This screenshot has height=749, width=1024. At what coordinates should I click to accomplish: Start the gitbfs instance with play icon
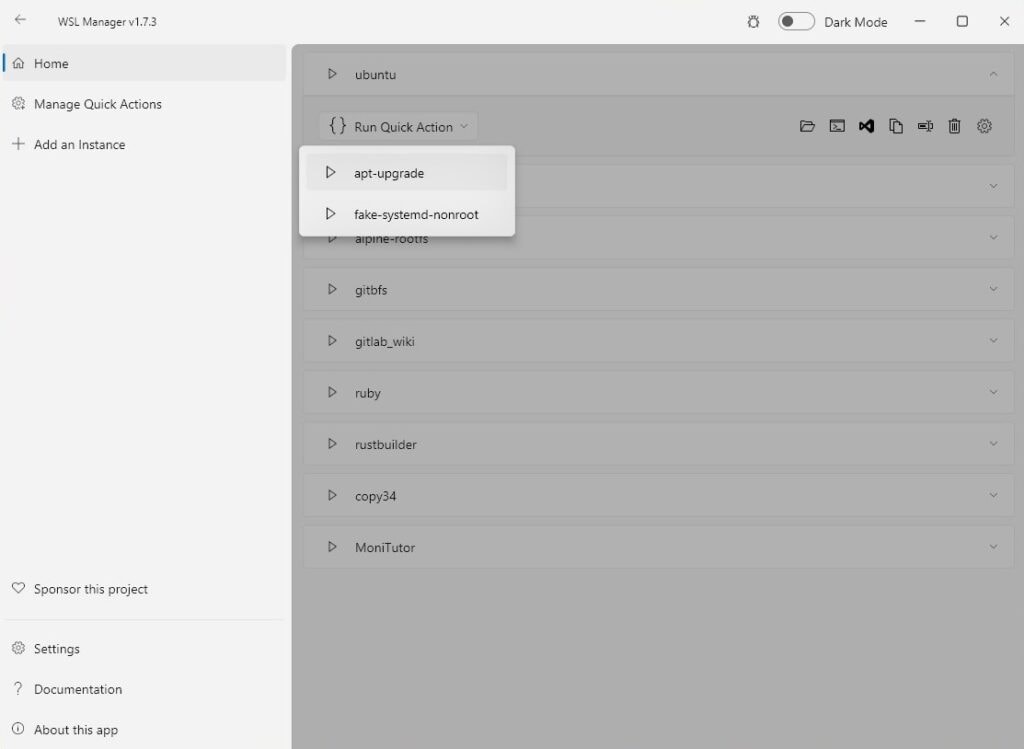click(x=333, y=290)
